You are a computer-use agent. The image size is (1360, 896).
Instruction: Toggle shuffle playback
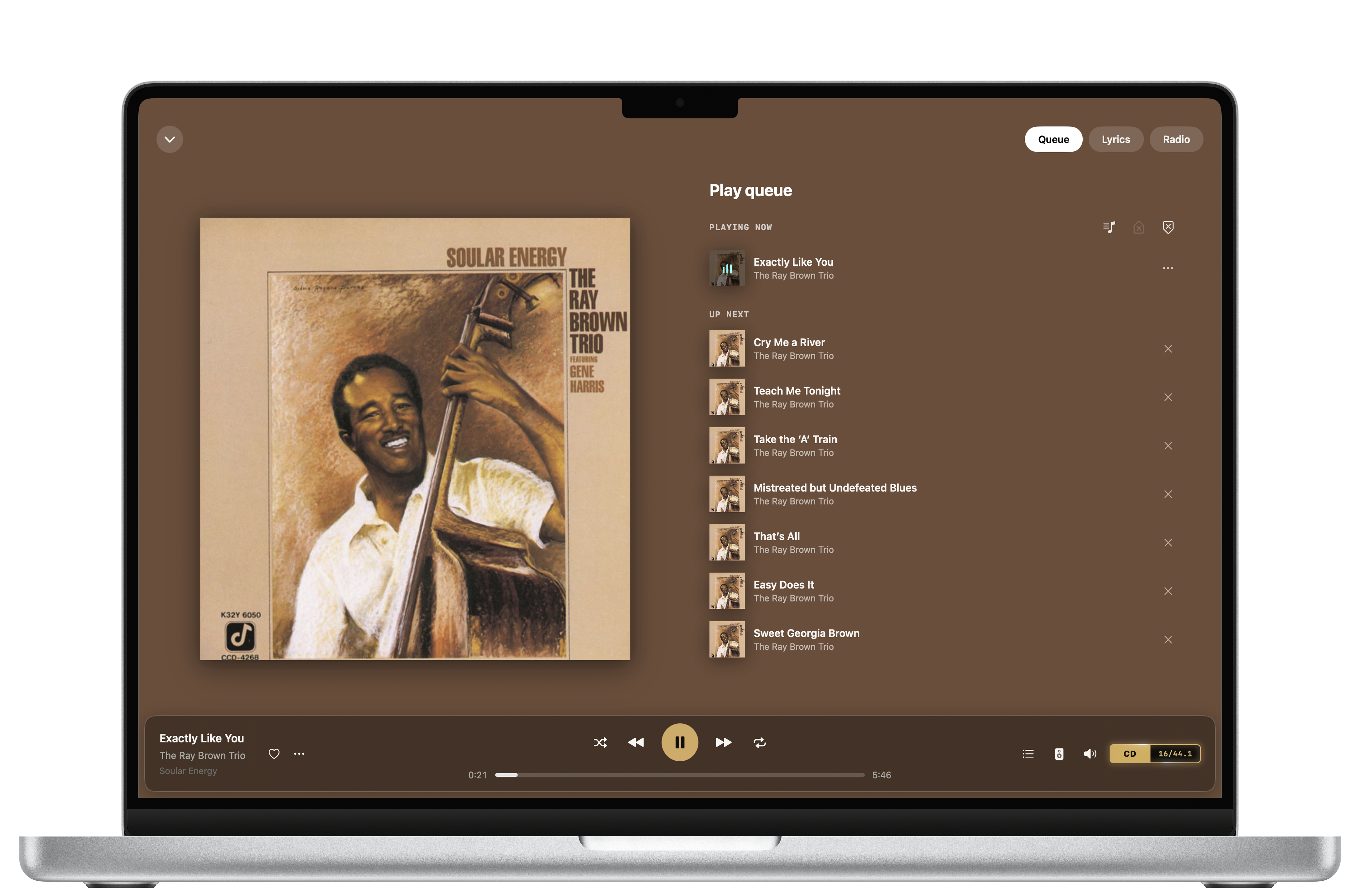[600, 742]
